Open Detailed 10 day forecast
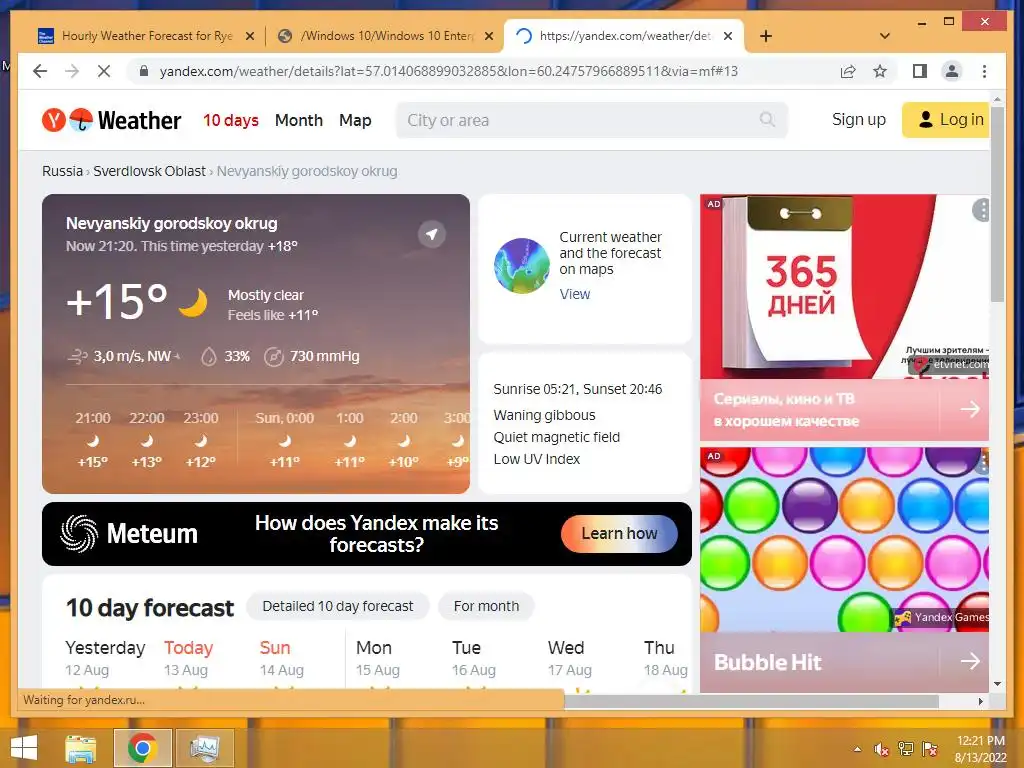Image resolution: width=1024 pixels, height=768 pixels. click(x=338, y=606)
